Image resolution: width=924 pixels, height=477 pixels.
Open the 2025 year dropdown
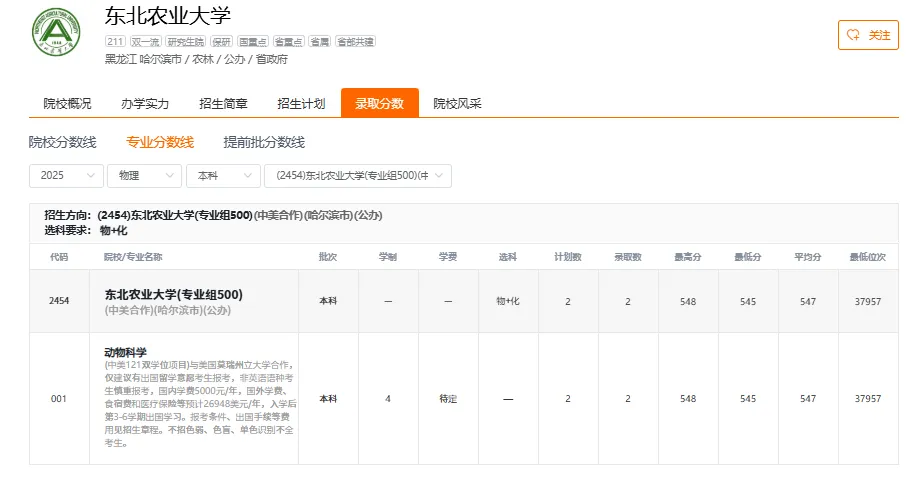tap(66, 176)
